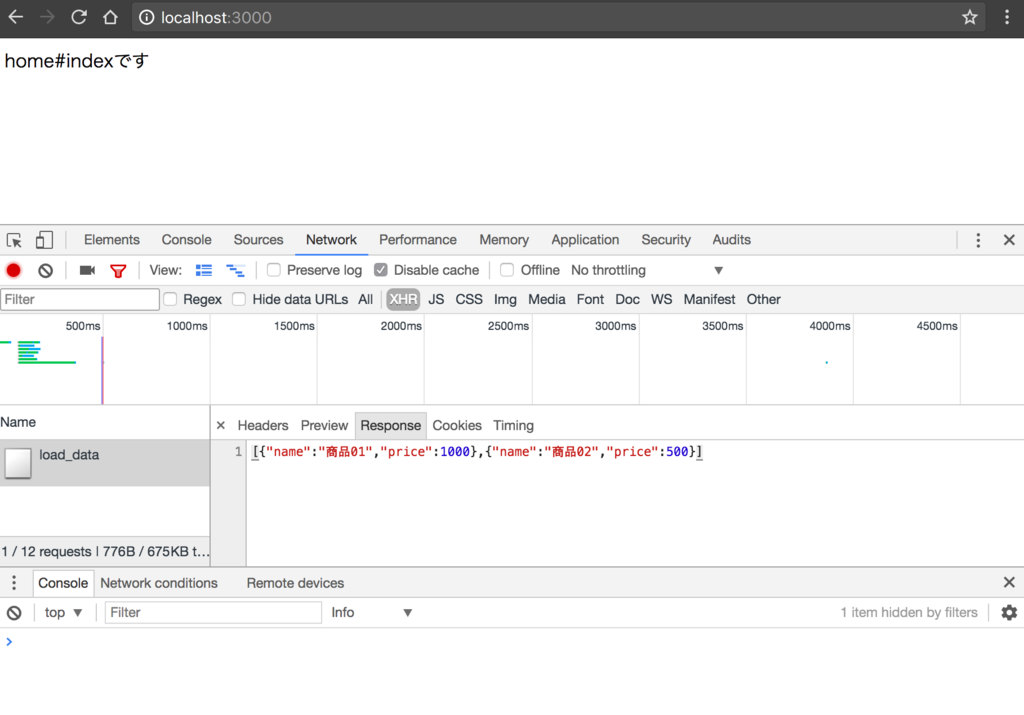Enable the Offline checkbox
Screen dimensions: 1024x715
507,270
